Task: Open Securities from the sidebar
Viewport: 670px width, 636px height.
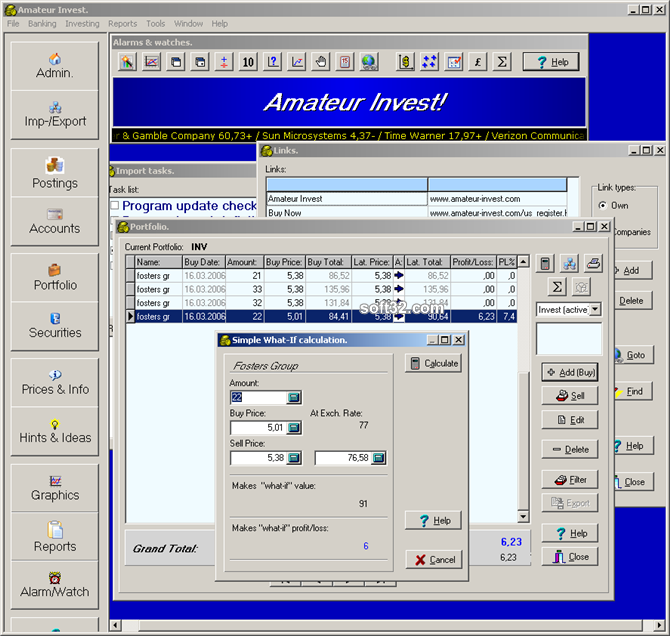Action: [x=55, y=327]
